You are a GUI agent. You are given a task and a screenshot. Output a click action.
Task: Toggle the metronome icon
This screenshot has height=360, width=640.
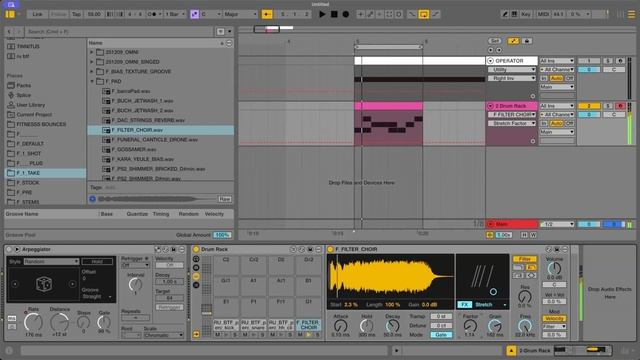pyautogui.click(x=154, y=14)
